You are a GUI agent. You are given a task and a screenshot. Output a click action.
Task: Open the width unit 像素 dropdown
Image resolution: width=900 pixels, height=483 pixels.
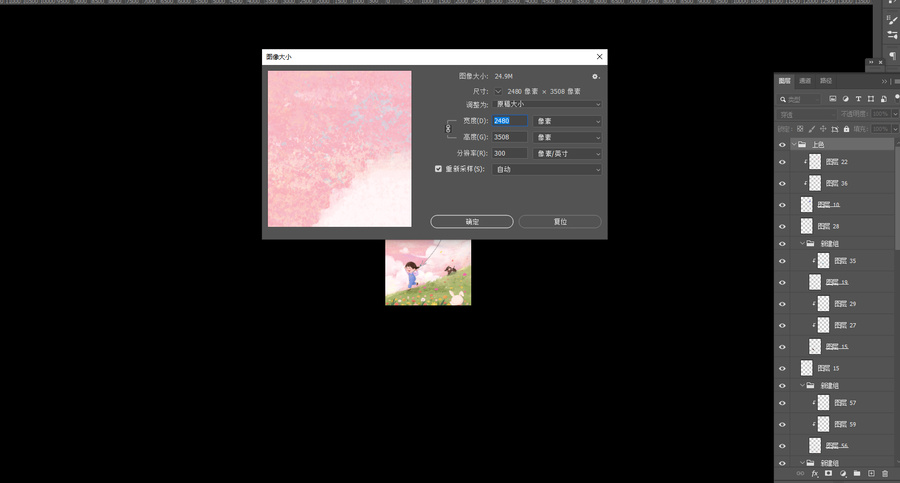tap(567, 121)
